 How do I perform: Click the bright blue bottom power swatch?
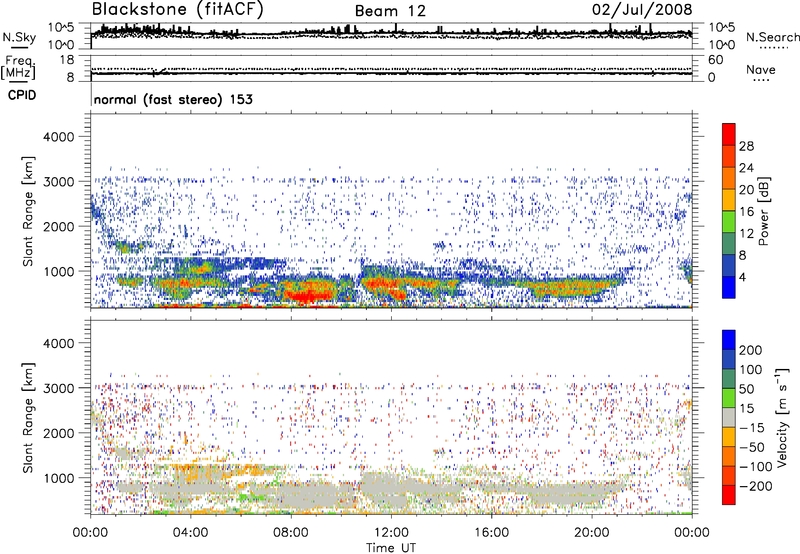(x=729, y=287)
